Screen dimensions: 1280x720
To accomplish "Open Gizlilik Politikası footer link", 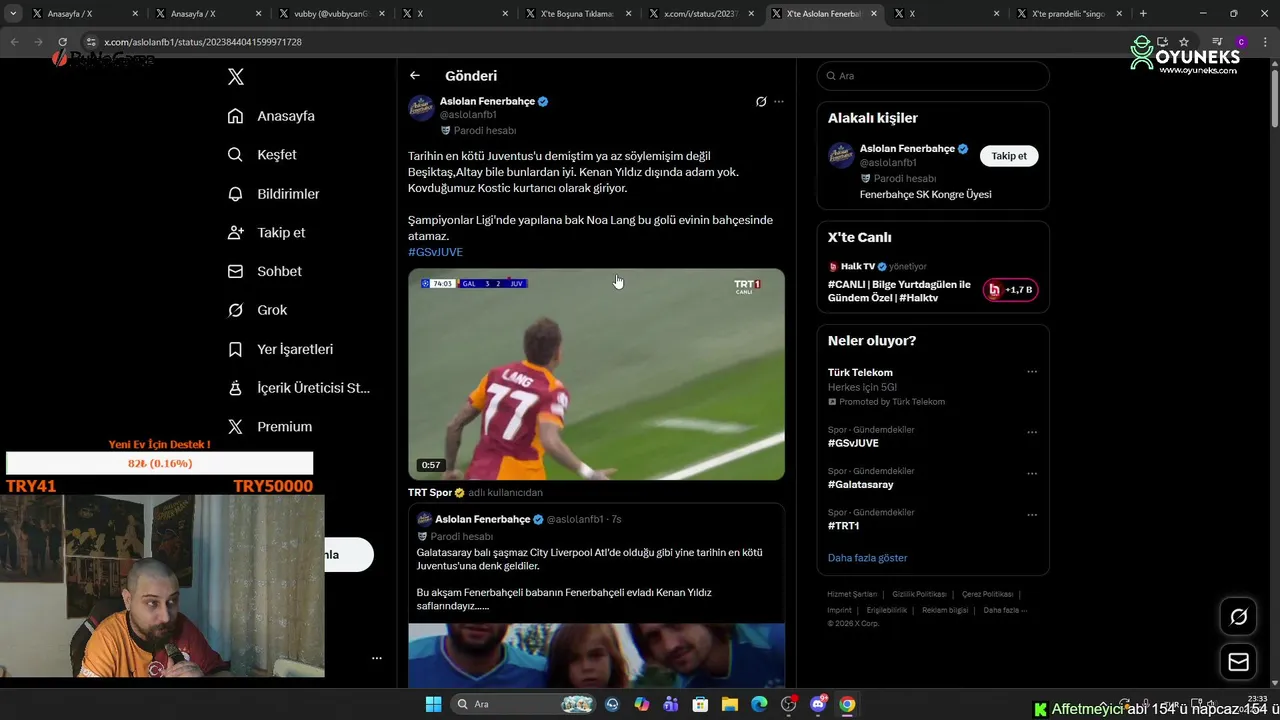I will [919, 594].
